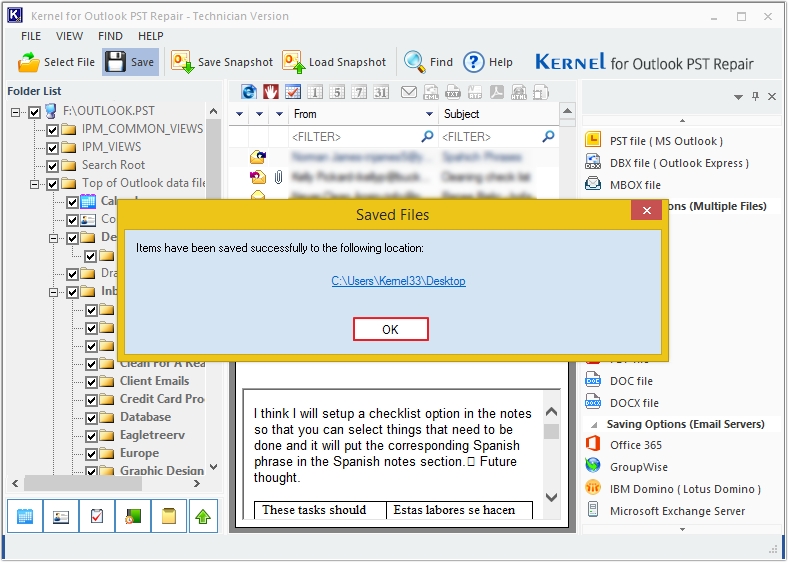
Task: Open the Journal view in bottom bar
Action: pos(133,516)
